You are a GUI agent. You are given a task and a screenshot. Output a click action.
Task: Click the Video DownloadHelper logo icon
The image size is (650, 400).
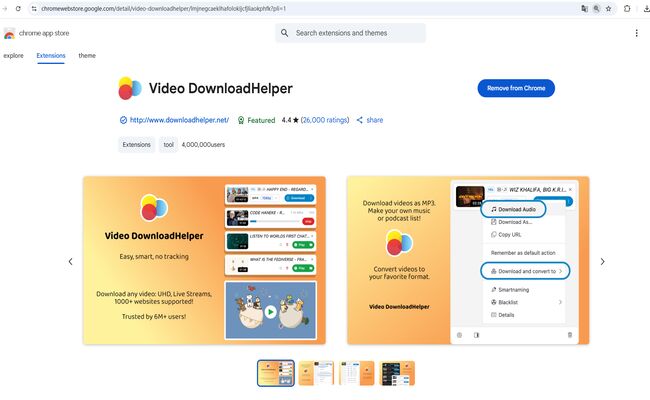point(130,88)
